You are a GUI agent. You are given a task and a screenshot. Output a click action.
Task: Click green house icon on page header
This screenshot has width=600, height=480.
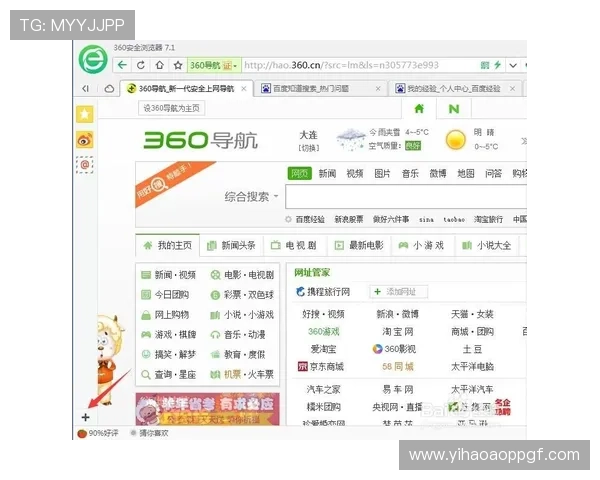coord(419,109)
